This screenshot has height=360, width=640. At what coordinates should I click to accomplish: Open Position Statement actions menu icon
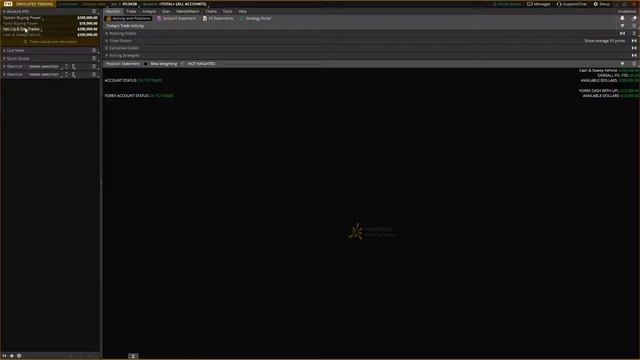[x=634, y=64]
